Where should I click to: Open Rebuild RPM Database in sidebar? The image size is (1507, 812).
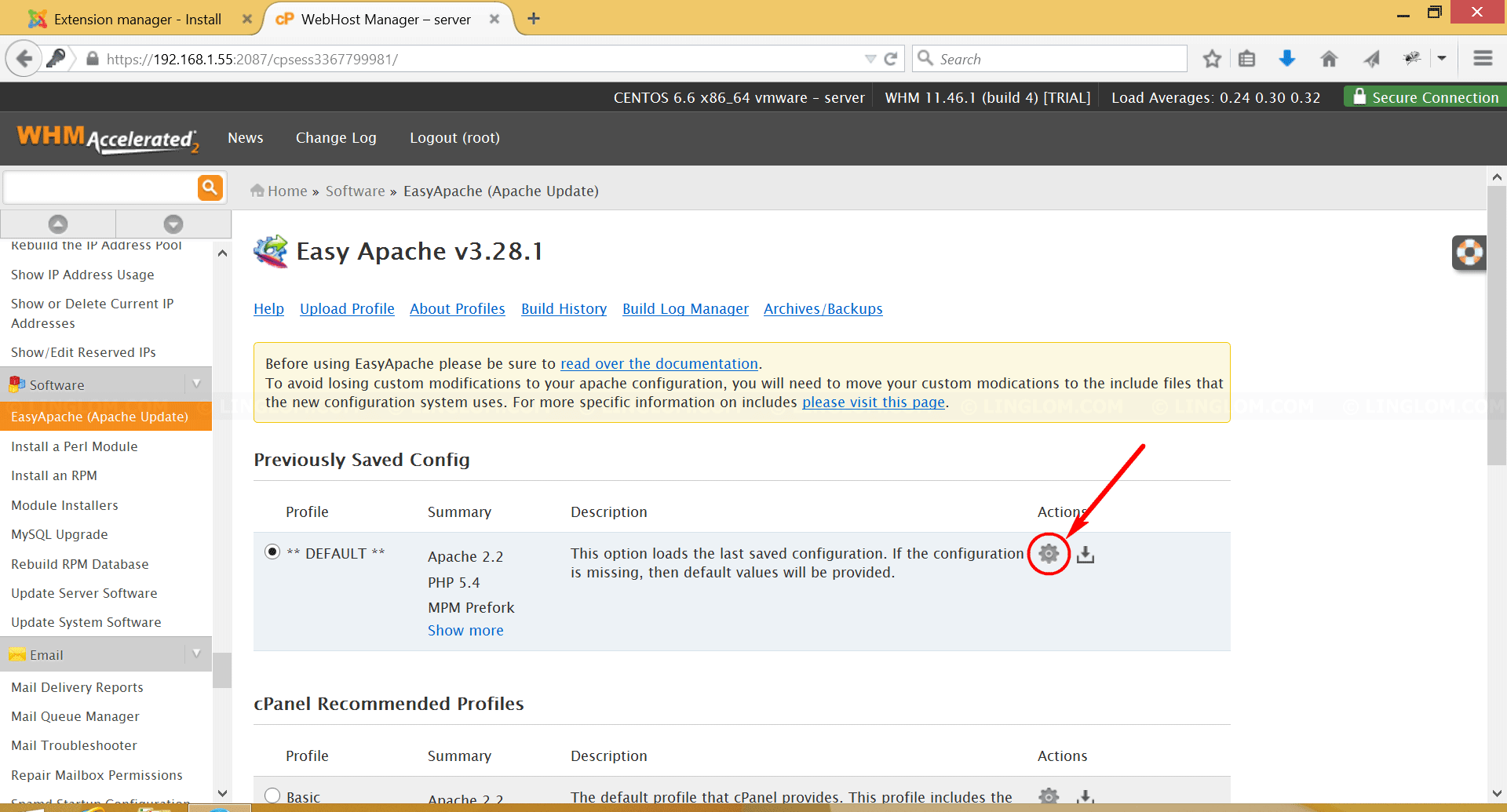(80, 564)
